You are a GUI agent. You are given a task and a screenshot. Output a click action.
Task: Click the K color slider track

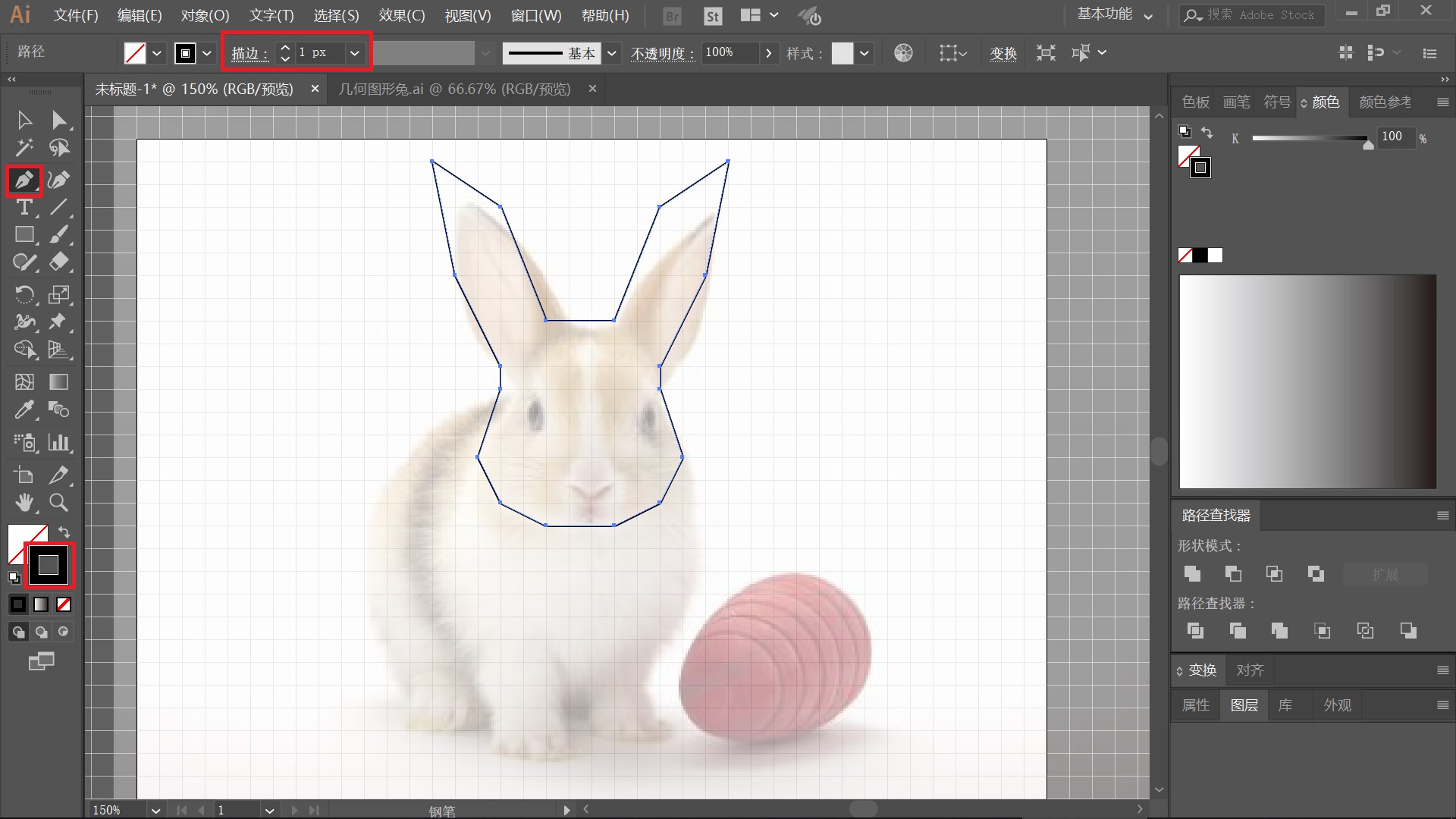click(1310, 138)
